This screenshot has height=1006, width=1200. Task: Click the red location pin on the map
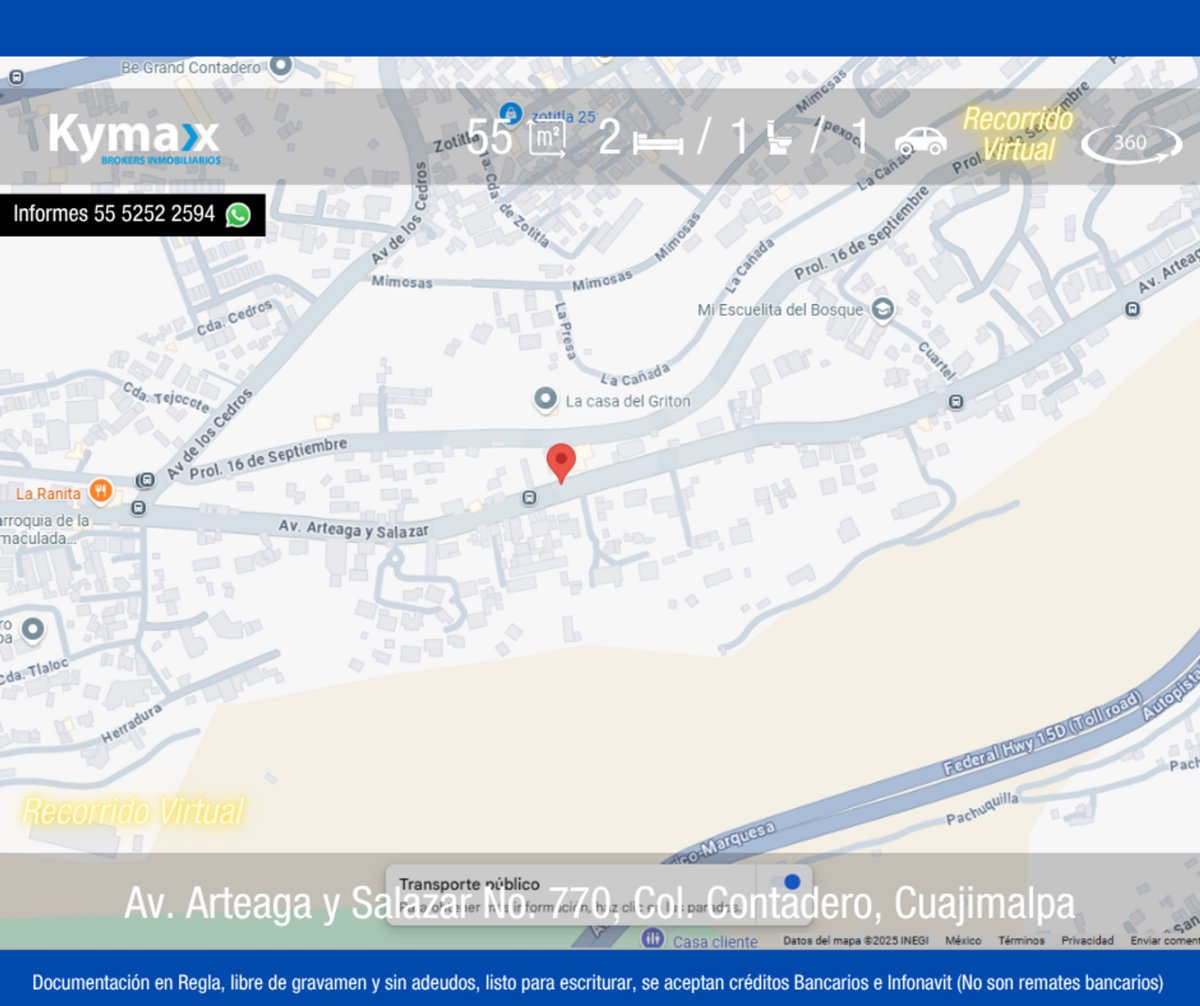pos(561,464)
